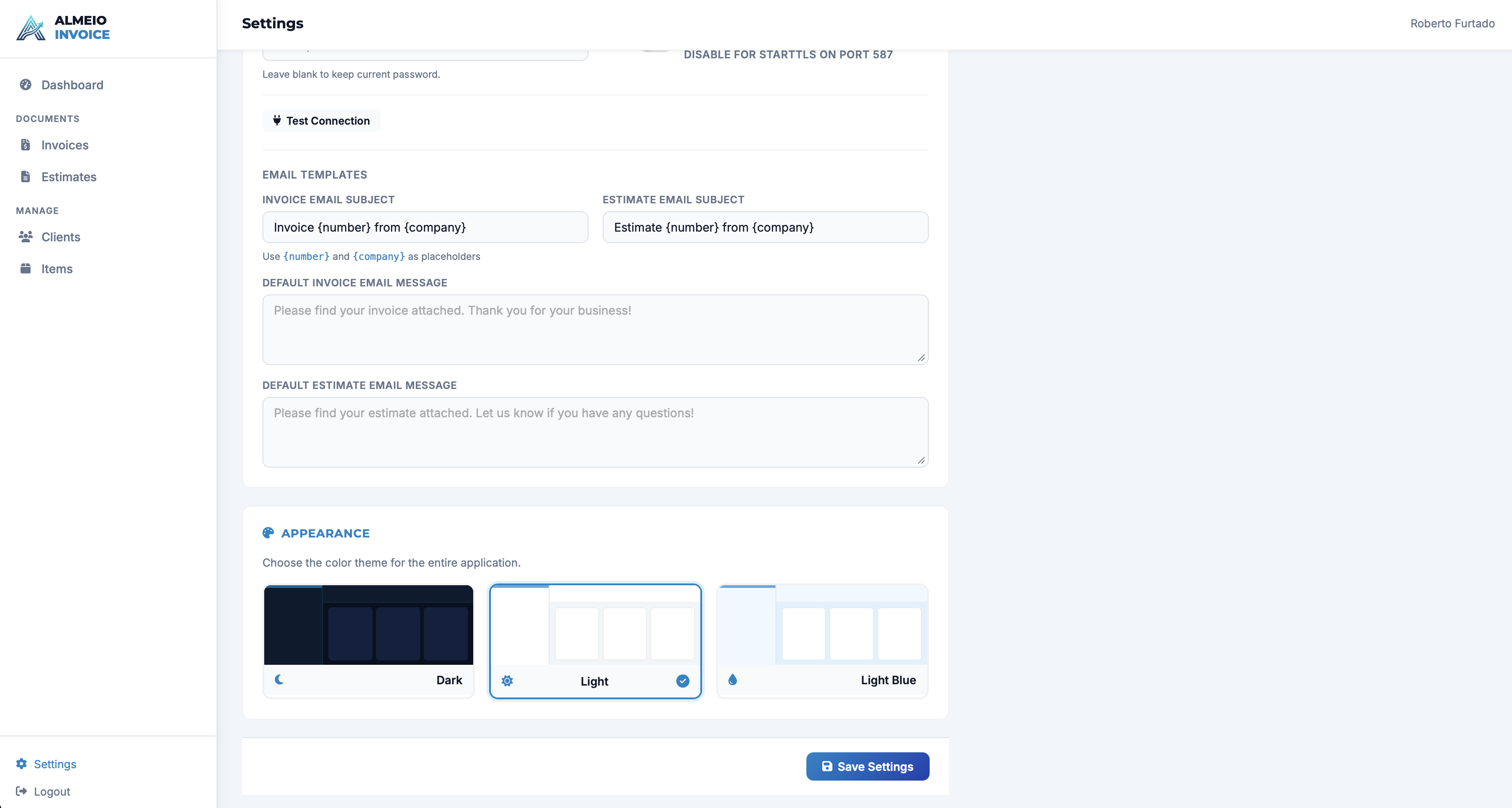Click the Settings gear icon in sidebar

[x=22, y=763]
